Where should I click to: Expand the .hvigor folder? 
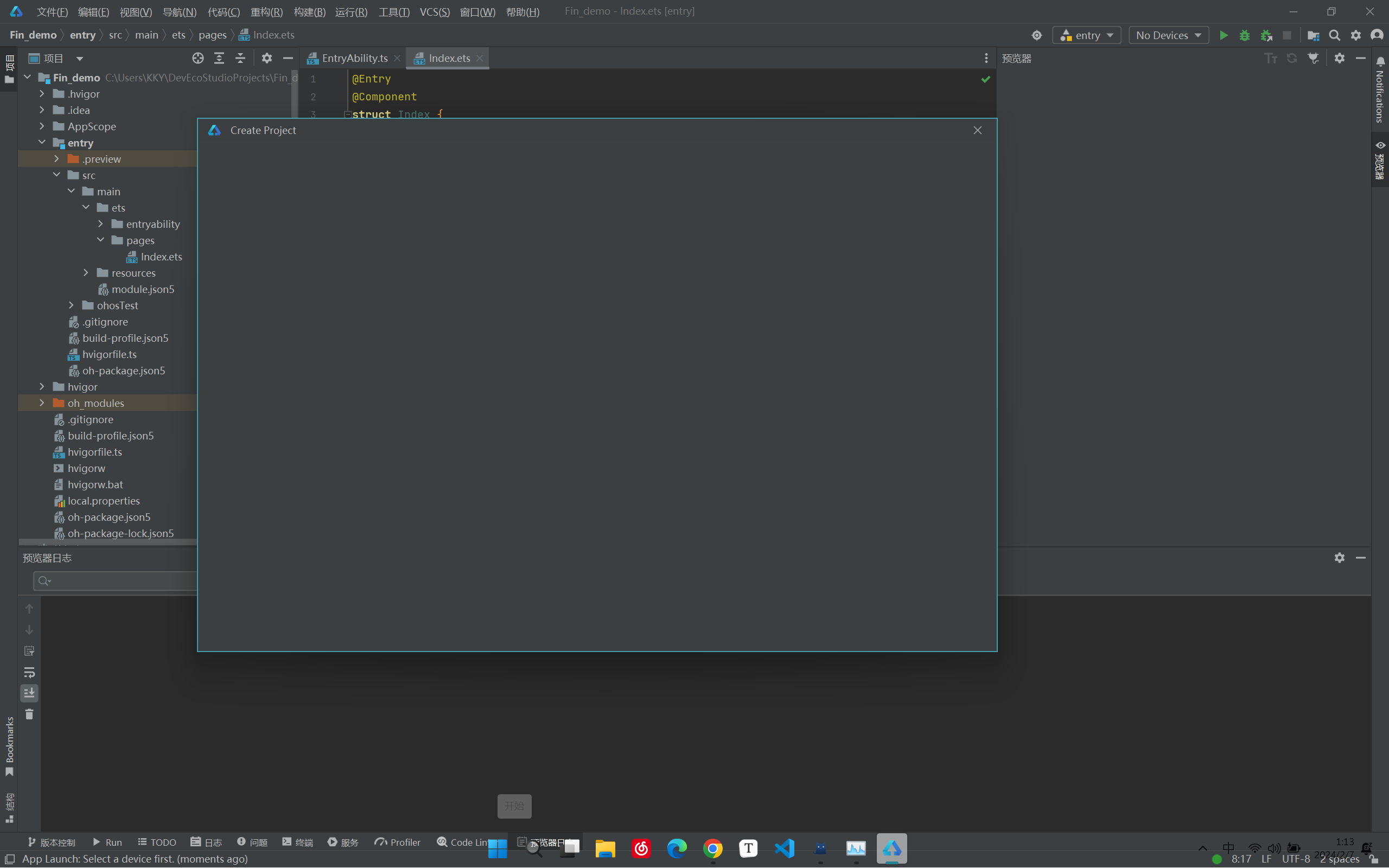click(42, 93)
